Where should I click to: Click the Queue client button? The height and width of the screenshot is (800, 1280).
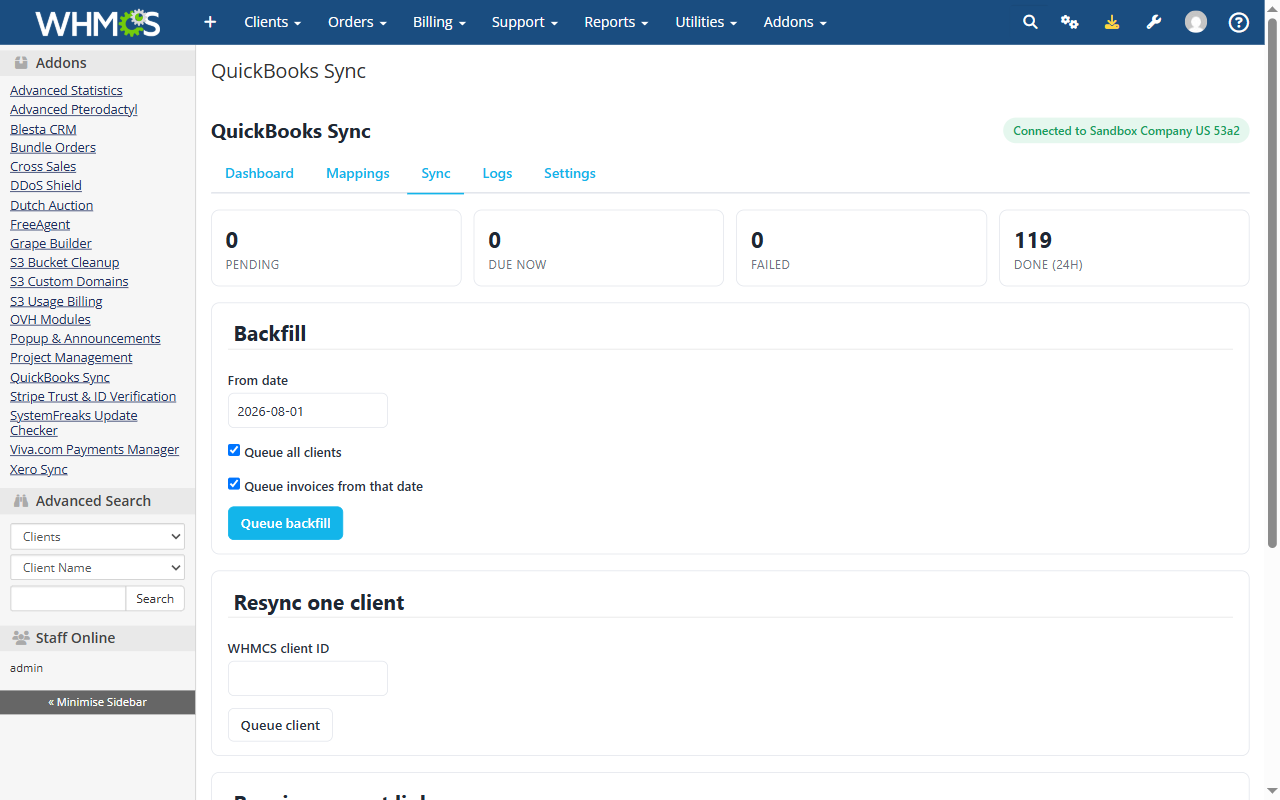[280, 725]
